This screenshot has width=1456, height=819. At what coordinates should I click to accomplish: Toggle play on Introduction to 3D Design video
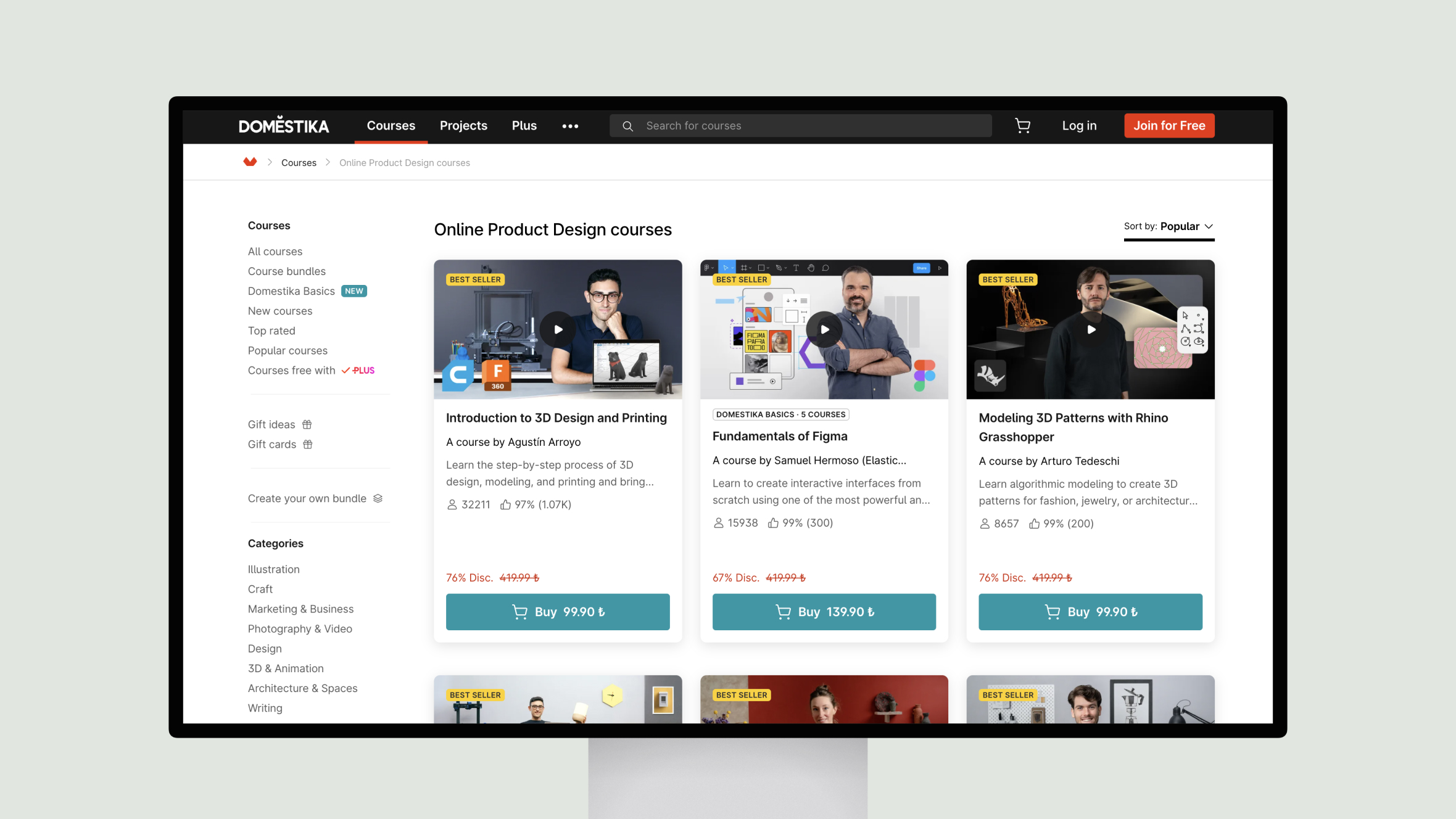coord(557,328)
